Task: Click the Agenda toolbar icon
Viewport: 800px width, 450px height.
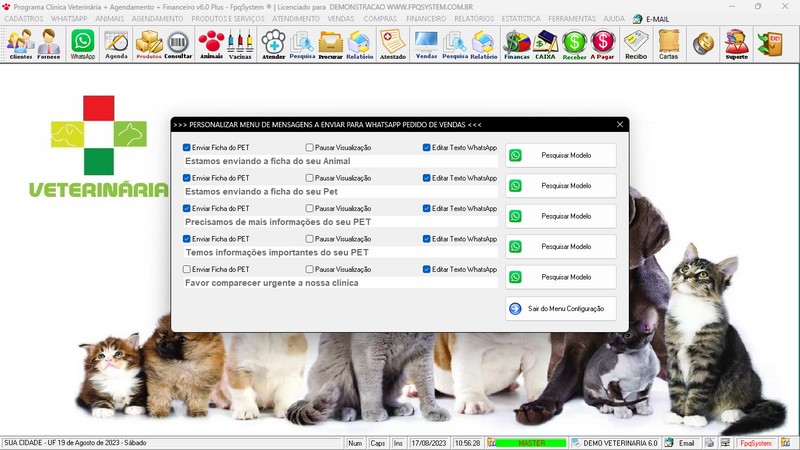Action: click(x=116, y=43)
